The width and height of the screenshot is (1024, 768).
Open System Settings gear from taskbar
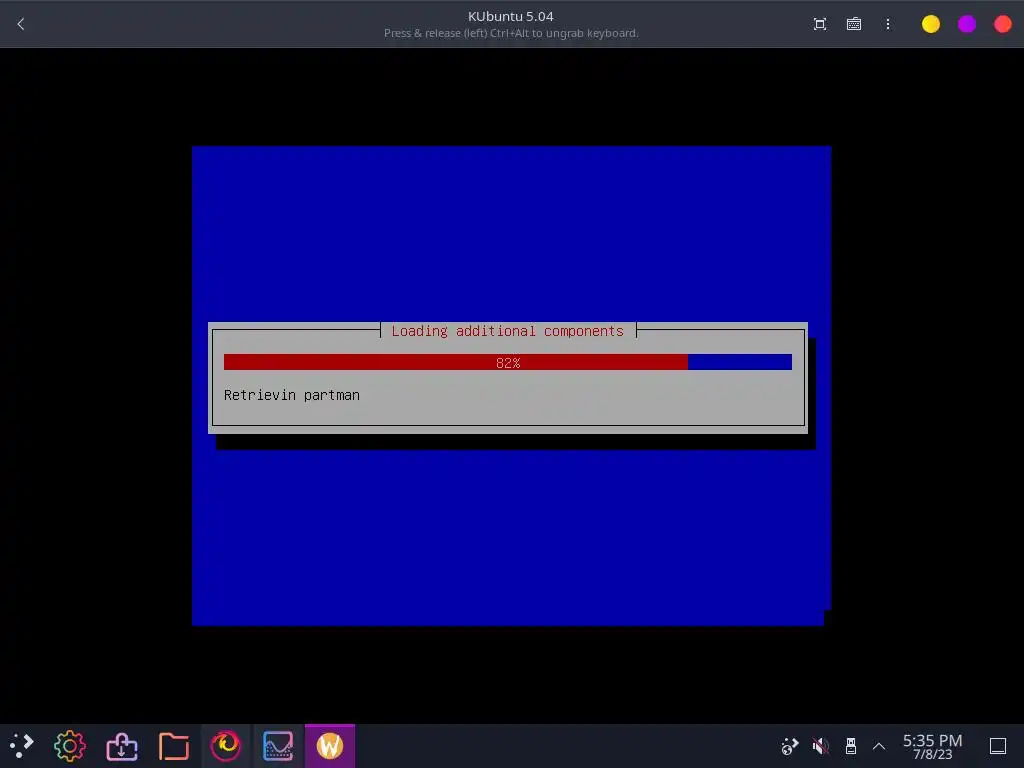tap(70, 745)
